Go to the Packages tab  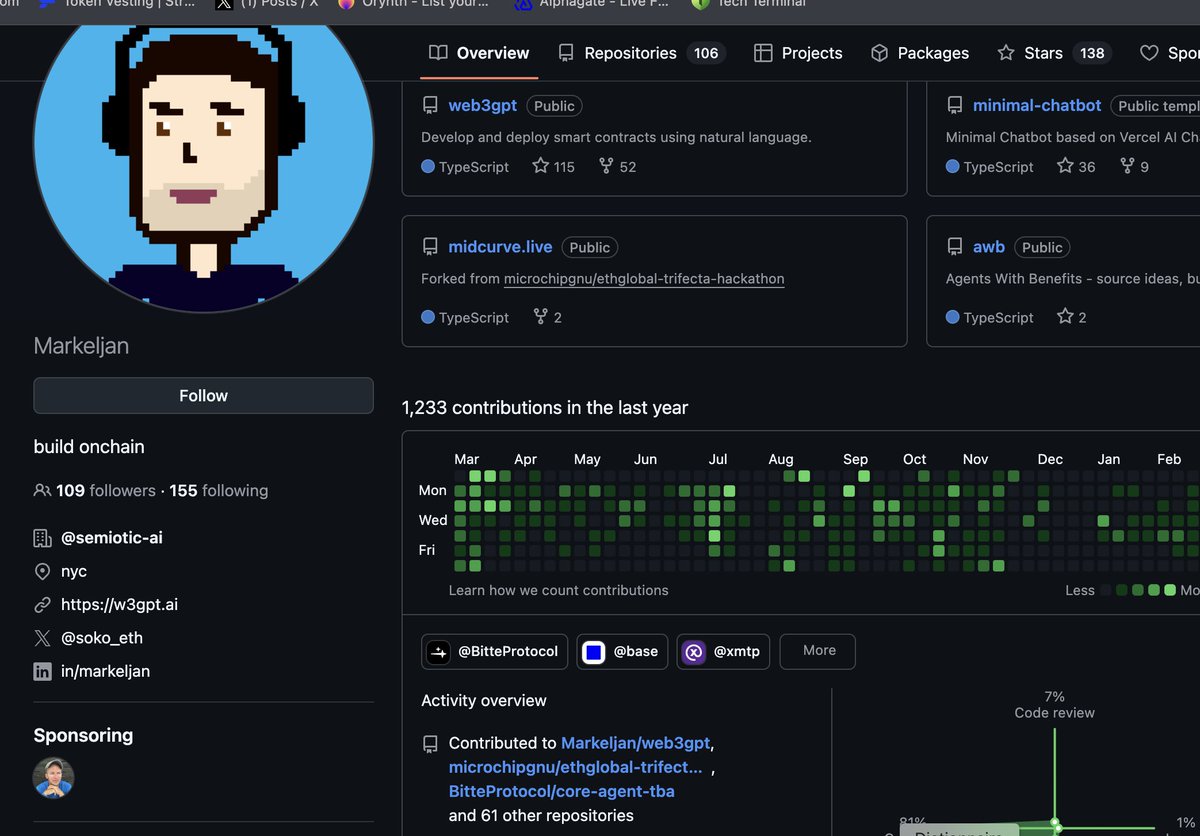pos(919,53)
